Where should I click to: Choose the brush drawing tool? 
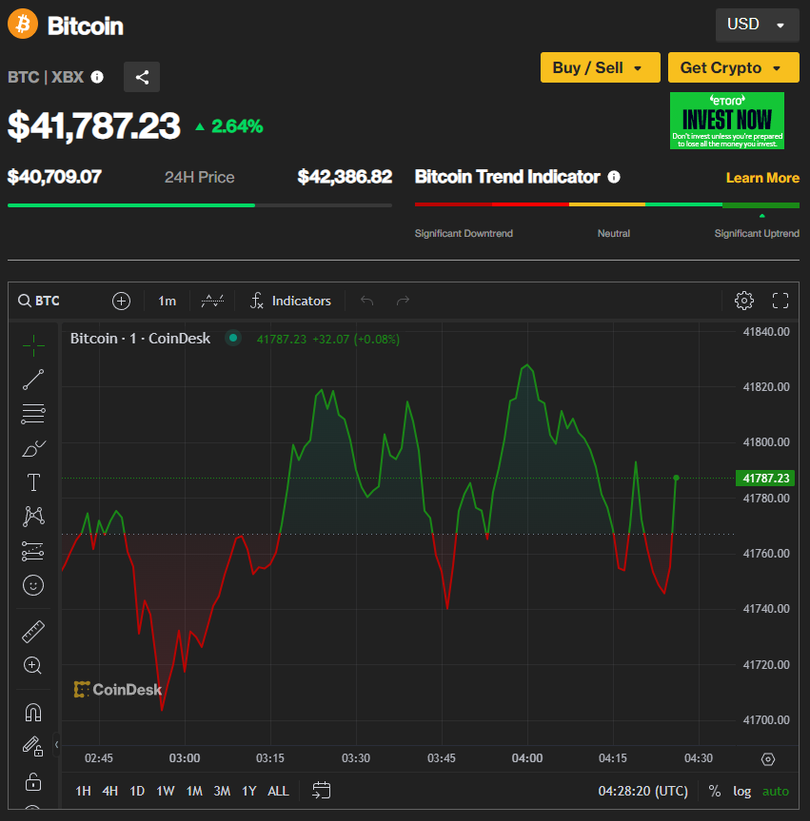[x=33, y=448]
